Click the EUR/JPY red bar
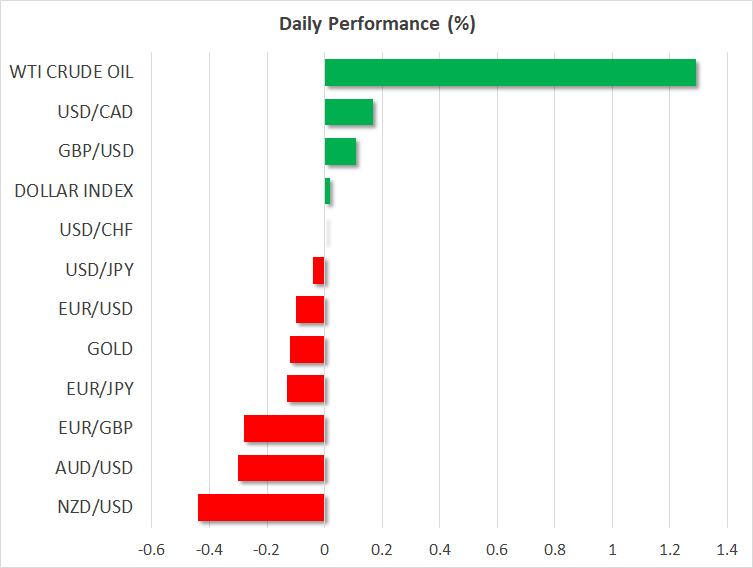The image size is (753, 568). tap(305, 389)
